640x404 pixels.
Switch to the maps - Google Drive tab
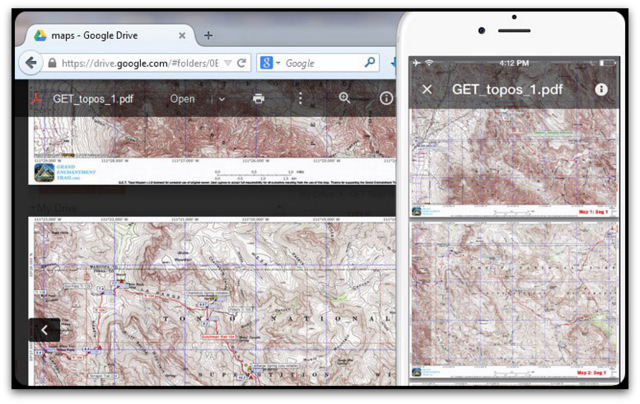(109, 36)
